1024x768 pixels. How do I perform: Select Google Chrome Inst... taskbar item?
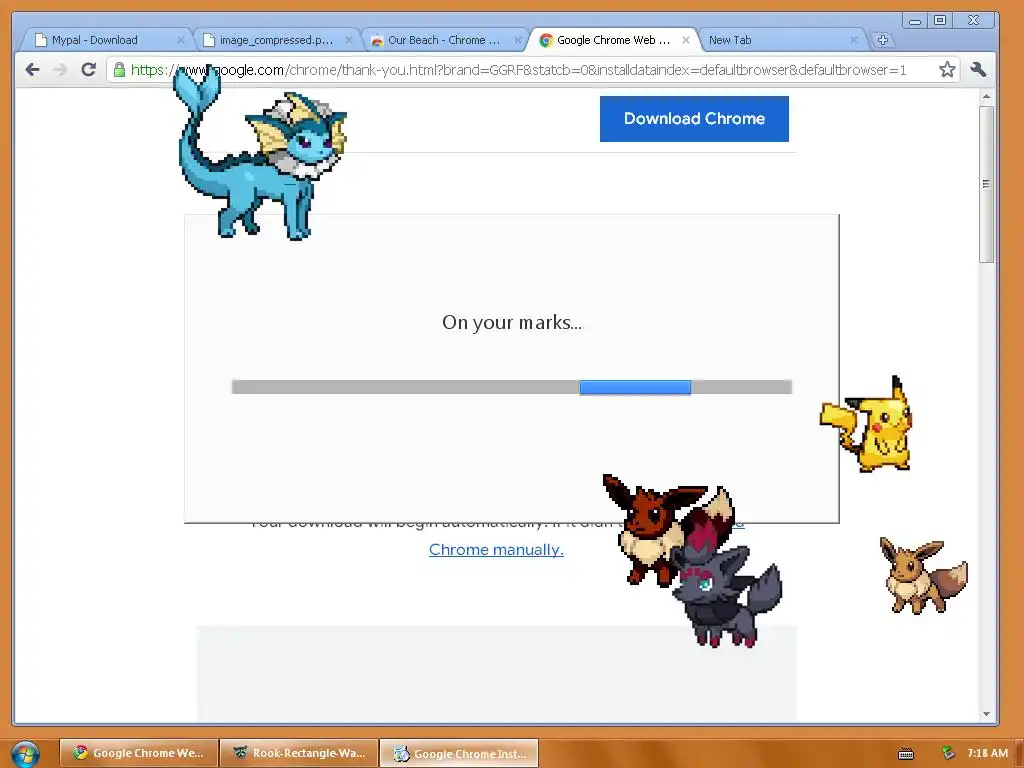[x=459, y=753]
